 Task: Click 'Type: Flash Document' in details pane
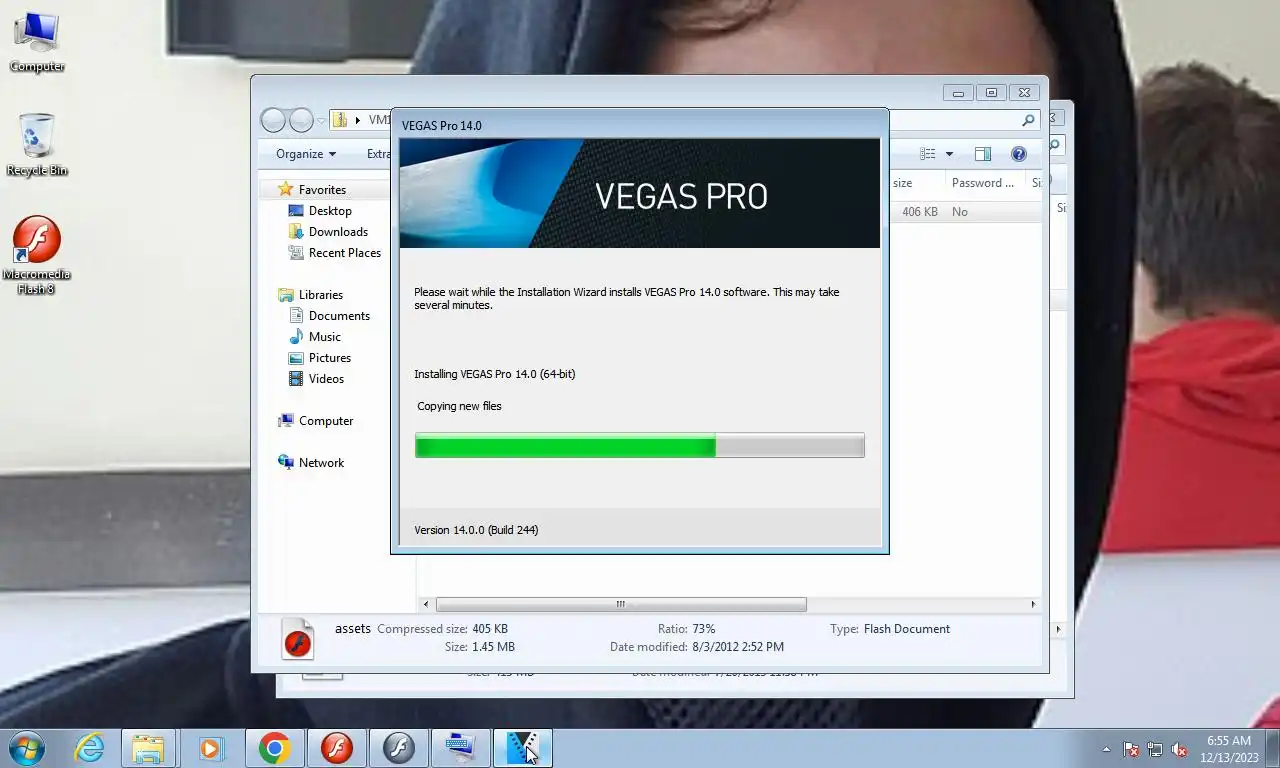[890, 629]
